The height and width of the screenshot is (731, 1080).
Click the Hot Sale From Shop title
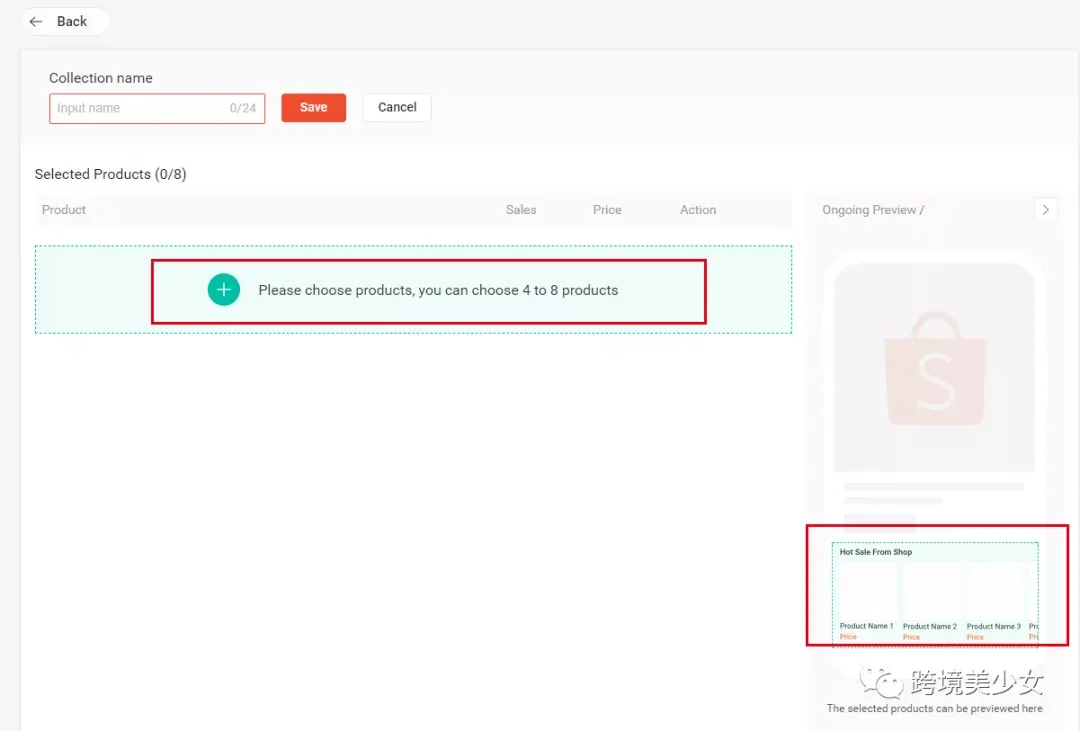tap(875, 552)
